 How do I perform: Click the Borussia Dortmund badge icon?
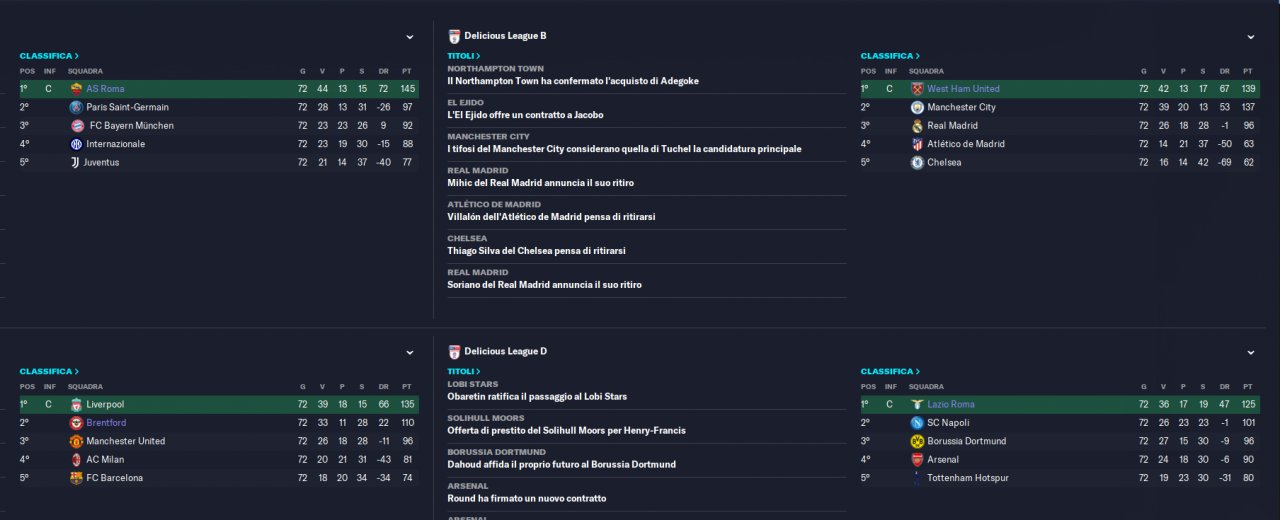pyautogui.click(x=917, y=441)
